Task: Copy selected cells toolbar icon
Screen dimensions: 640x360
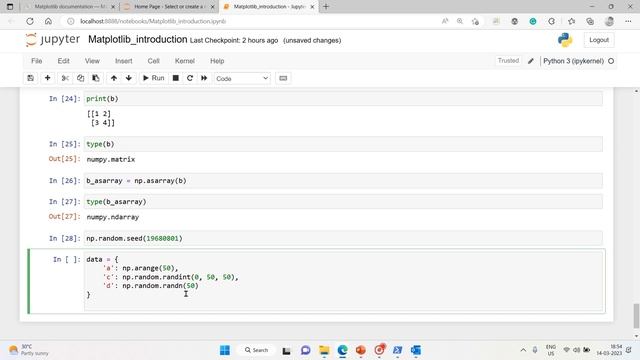Action: (80, 78)
